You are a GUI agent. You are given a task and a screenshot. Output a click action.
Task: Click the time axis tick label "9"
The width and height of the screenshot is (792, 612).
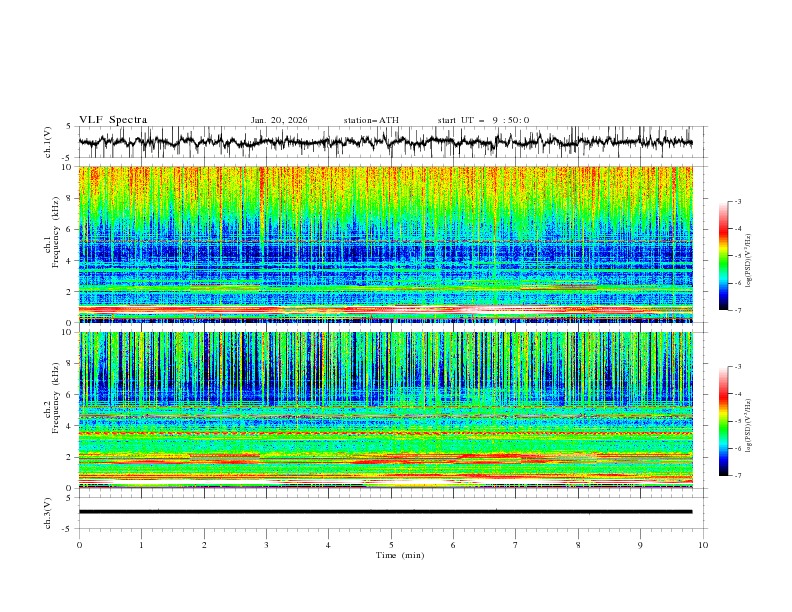pos(640,545)
